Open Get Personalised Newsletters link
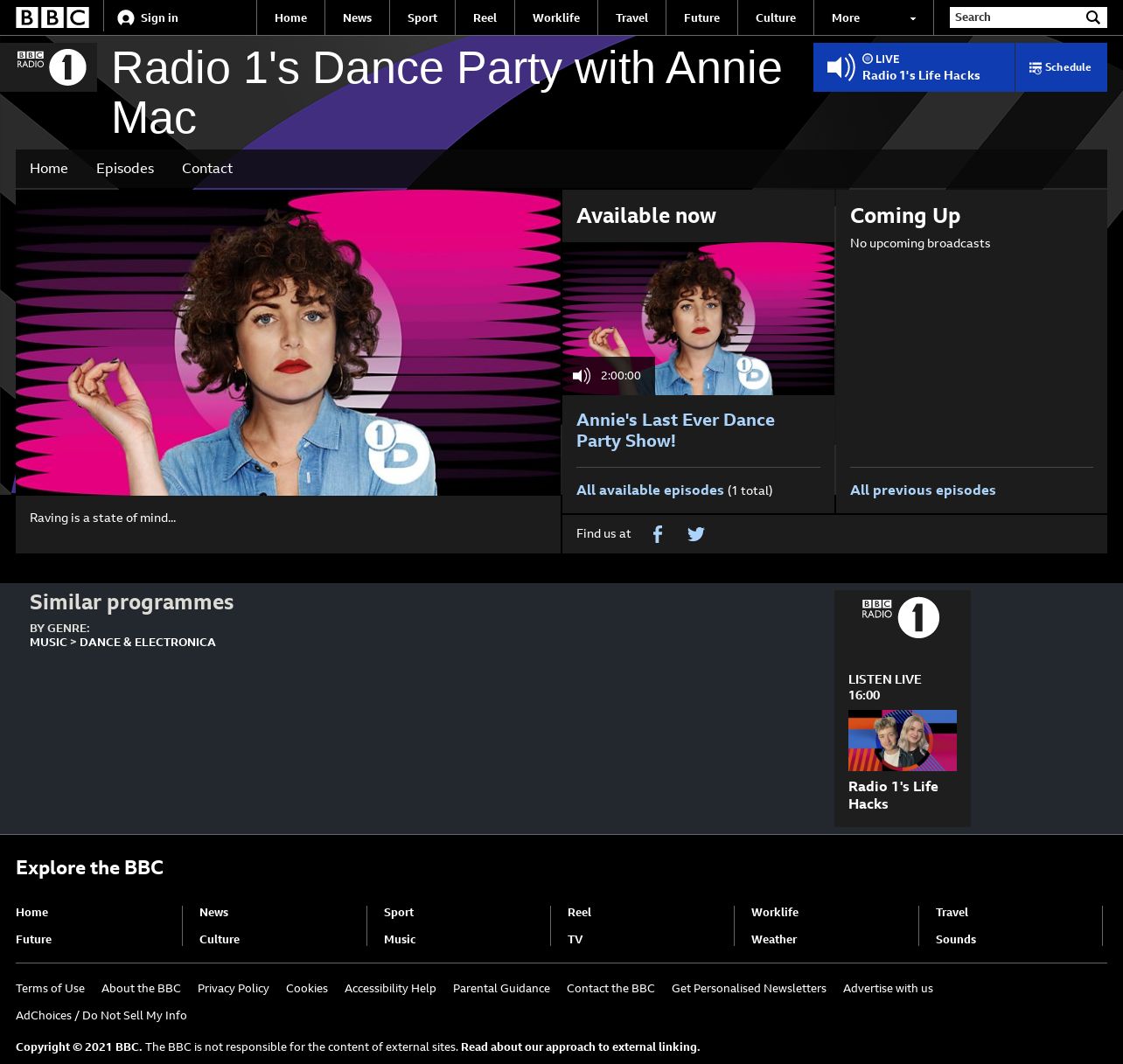 (x=749, y=988)
